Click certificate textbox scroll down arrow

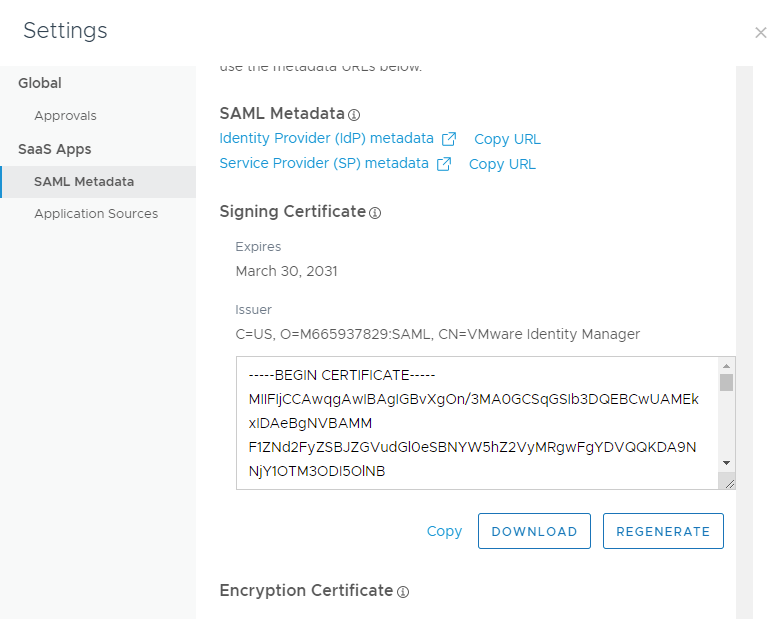click(727, 463)
